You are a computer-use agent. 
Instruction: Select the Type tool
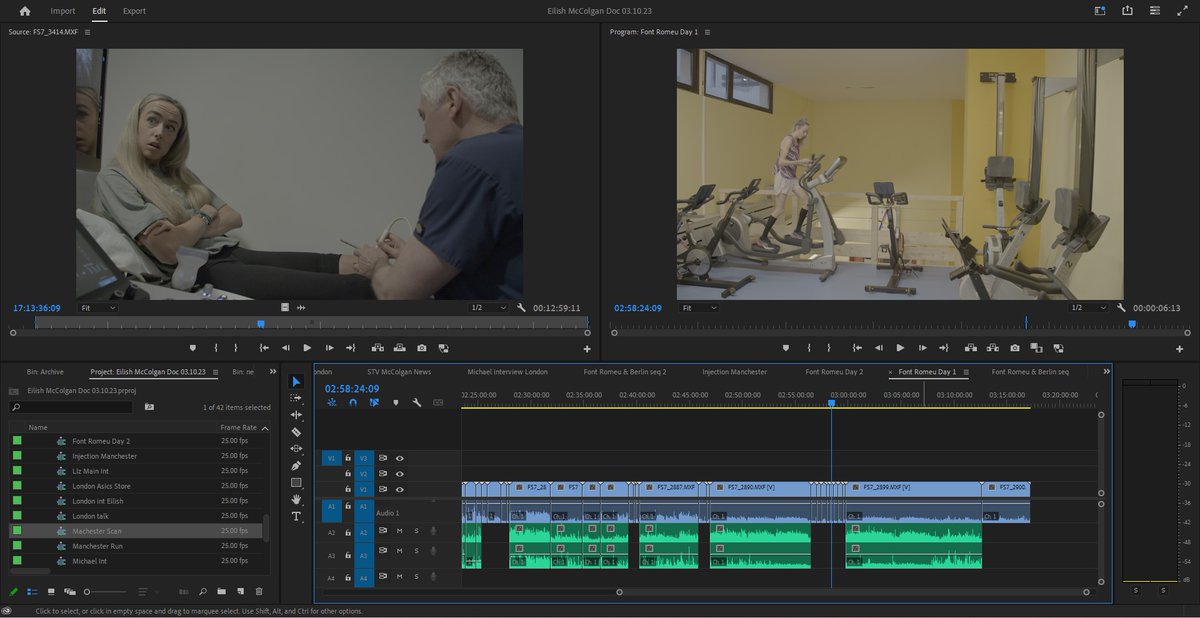[296, 516]
